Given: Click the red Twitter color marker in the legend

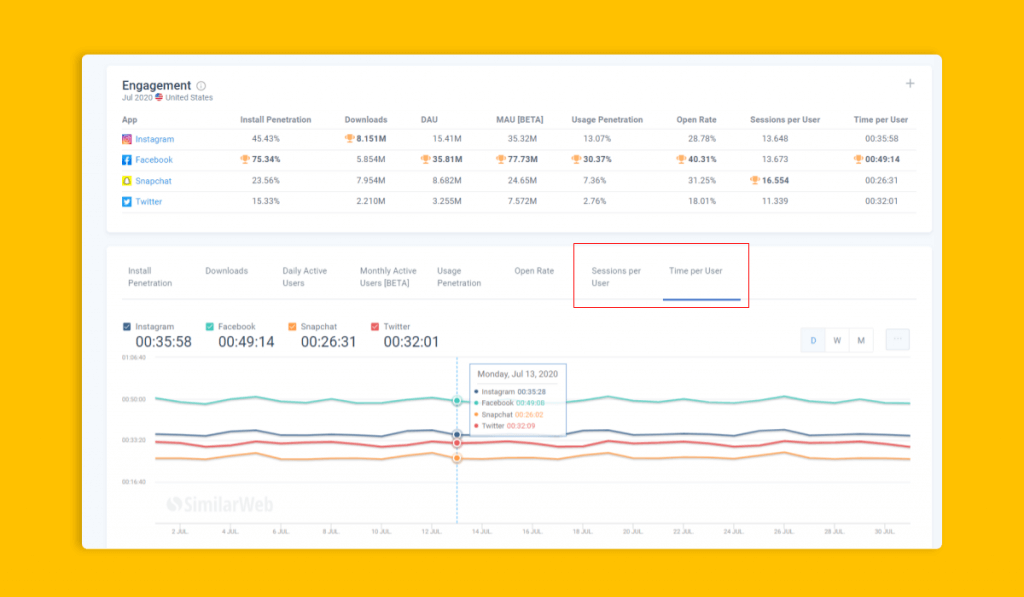Looking at the screenshot, I should tap(374, 324).
